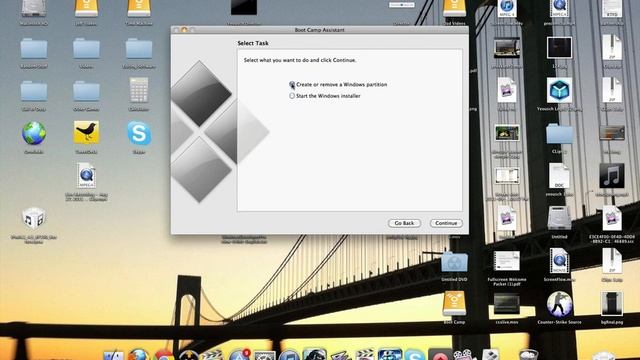
Task: Select the Calculator app icon
Action: click(139, 90)
